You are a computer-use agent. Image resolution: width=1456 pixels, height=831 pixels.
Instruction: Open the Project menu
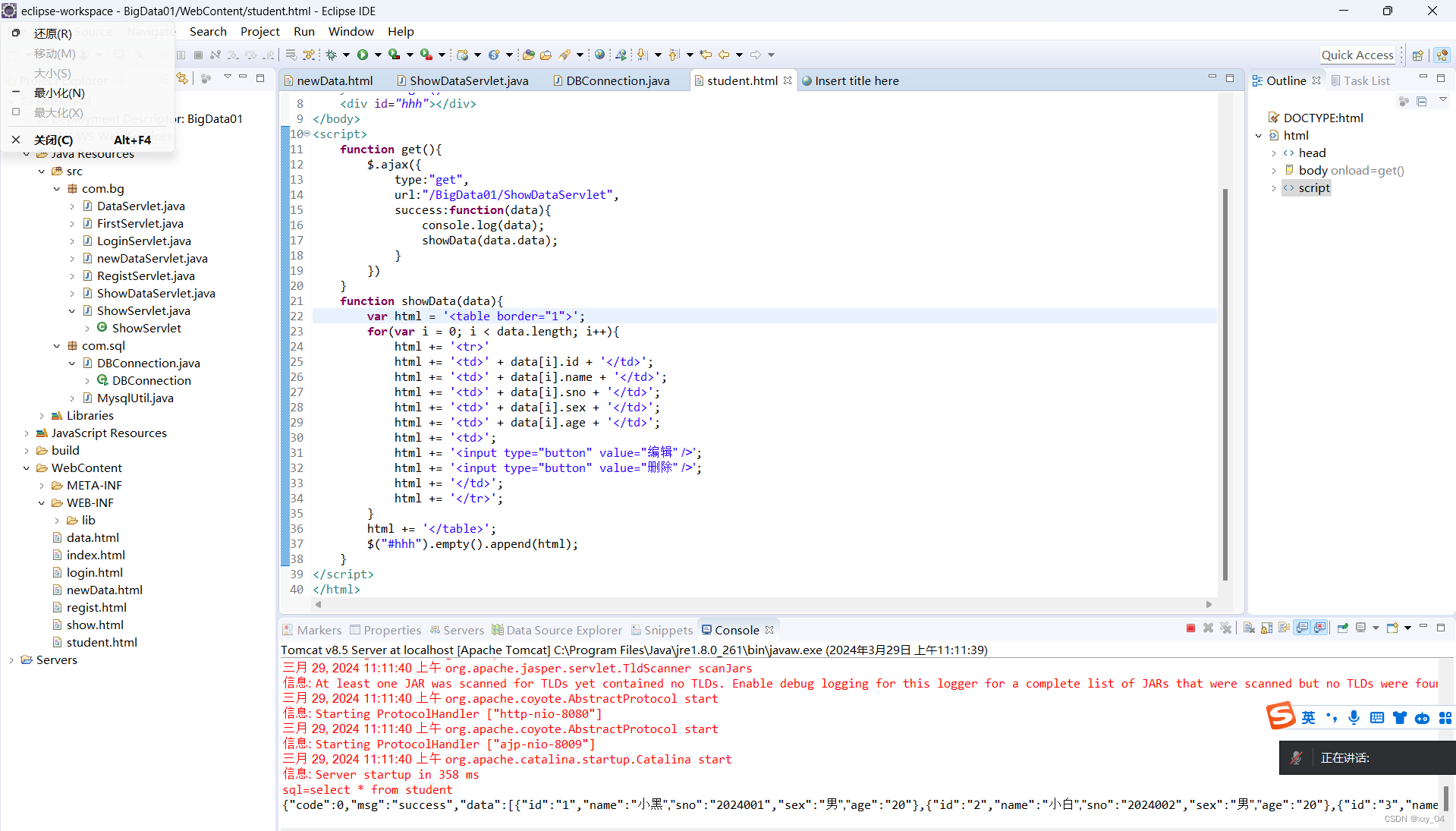pyautogui.click(x=260, y=31)
